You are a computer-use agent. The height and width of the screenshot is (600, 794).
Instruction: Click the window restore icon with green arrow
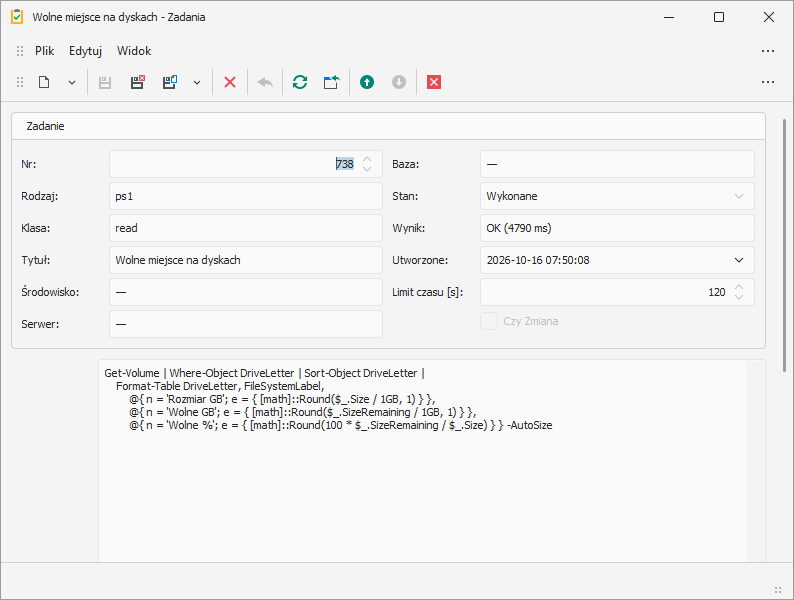(332, 82)
